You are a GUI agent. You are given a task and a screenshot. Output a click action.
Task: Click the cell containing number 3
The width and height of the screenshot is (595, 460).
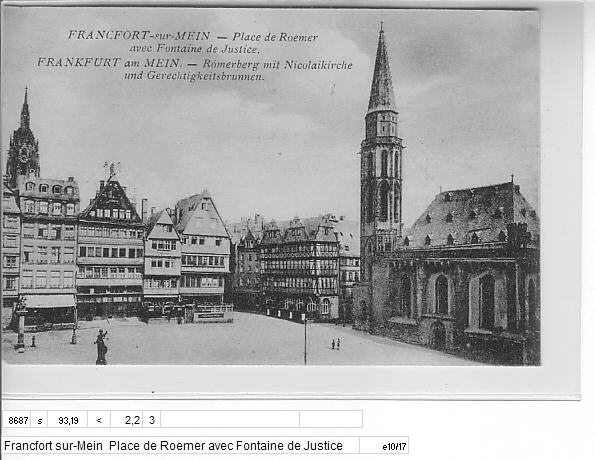152,419
